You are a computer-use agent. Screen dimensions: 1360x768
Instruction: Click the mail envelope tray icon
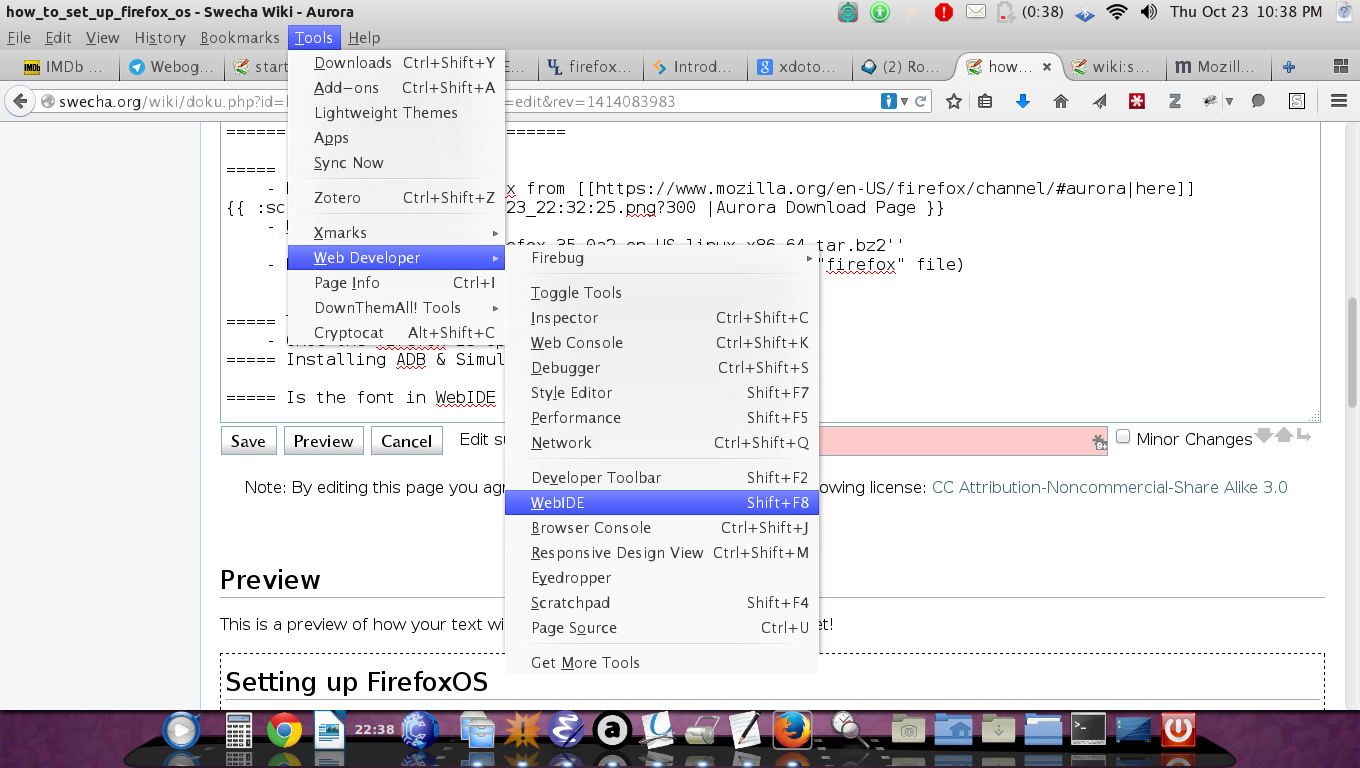pos(976,12)
